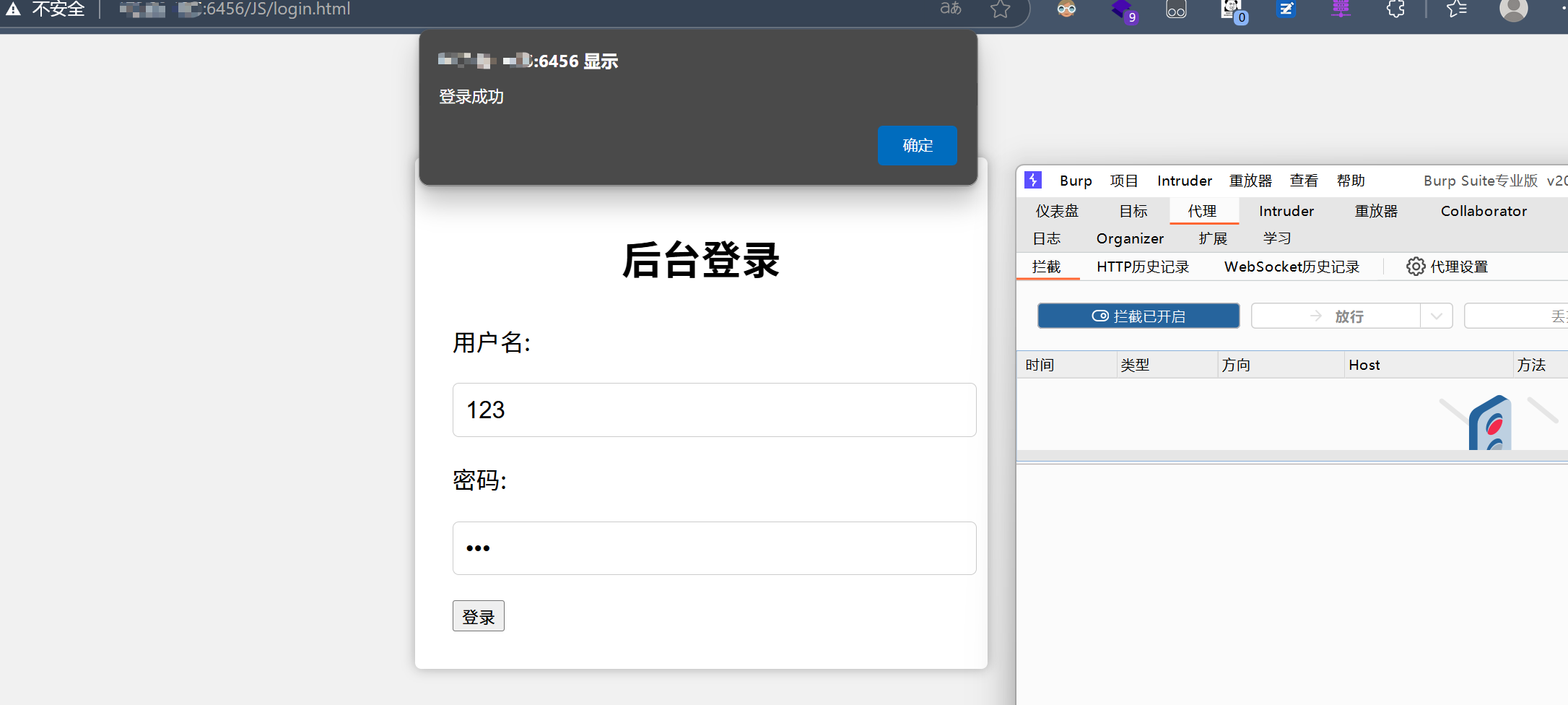Click the username input field
Screen dimensions: 1568x705
pos(714,410)
